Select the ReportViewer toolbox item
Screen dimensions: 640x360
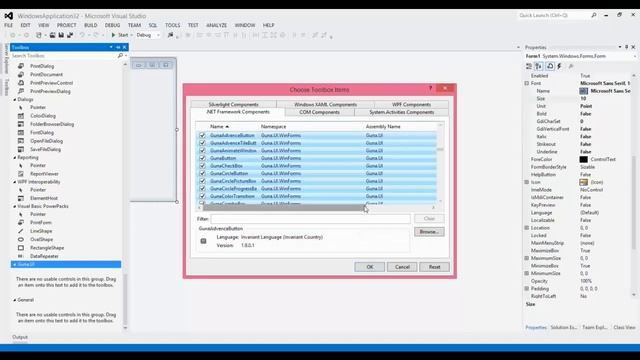tap(44, 174)
